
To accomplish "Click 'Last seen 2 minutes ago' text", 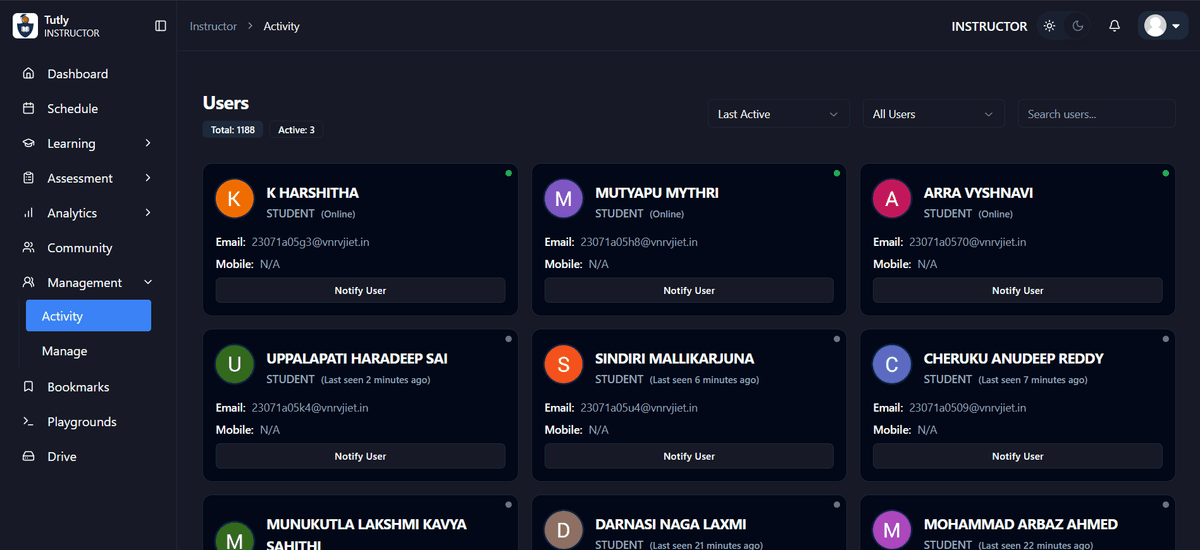I will [x=376, y=380].
